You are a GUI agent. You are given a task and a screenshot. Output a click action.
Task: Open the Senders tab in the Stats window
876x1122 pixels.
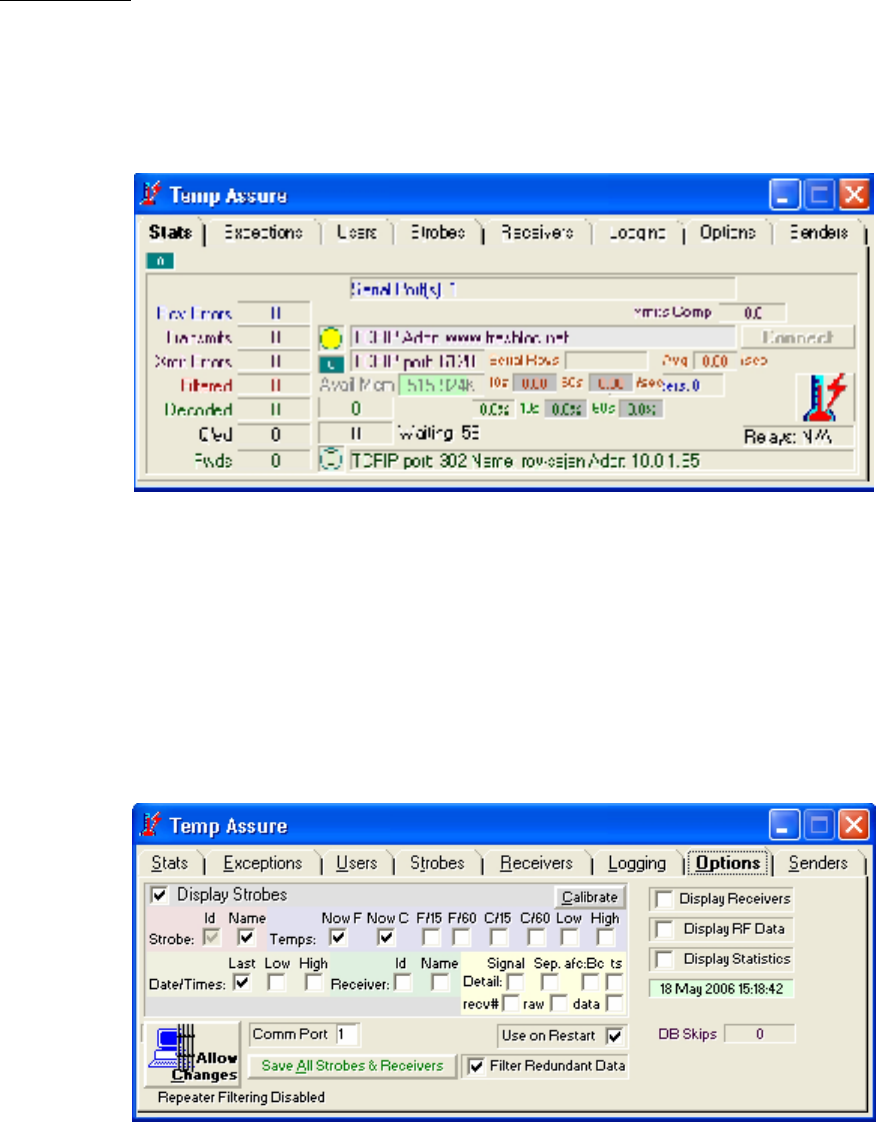[818, 233]
